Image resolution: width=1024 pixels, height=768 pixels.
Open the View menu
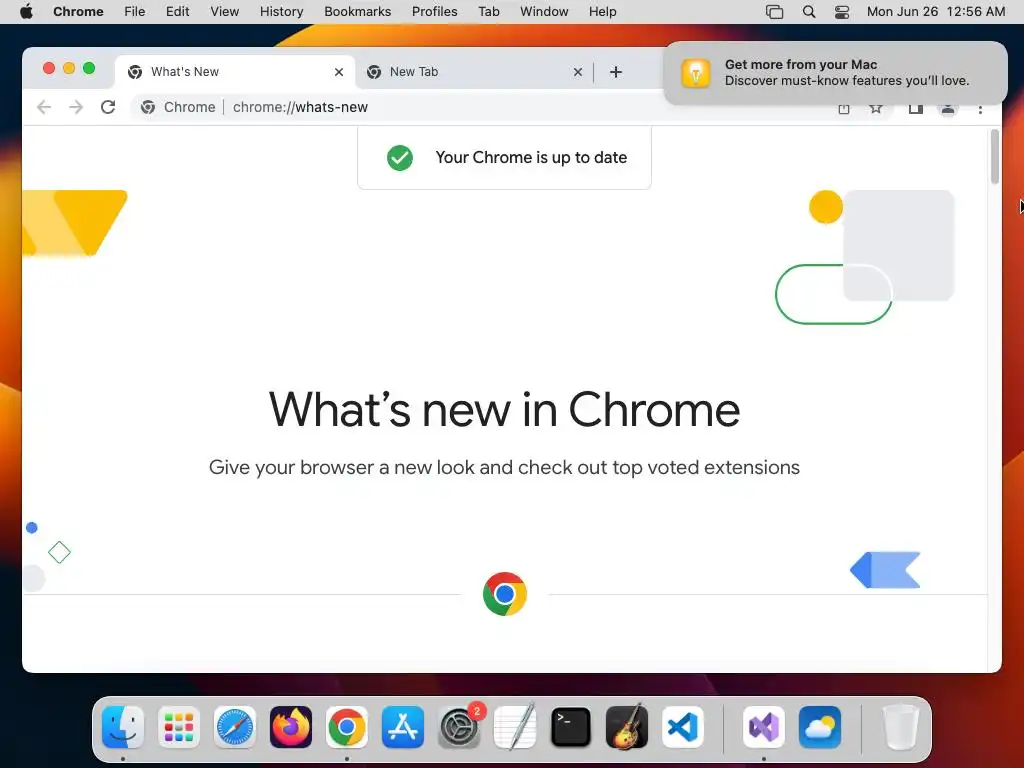click(225, 12)
